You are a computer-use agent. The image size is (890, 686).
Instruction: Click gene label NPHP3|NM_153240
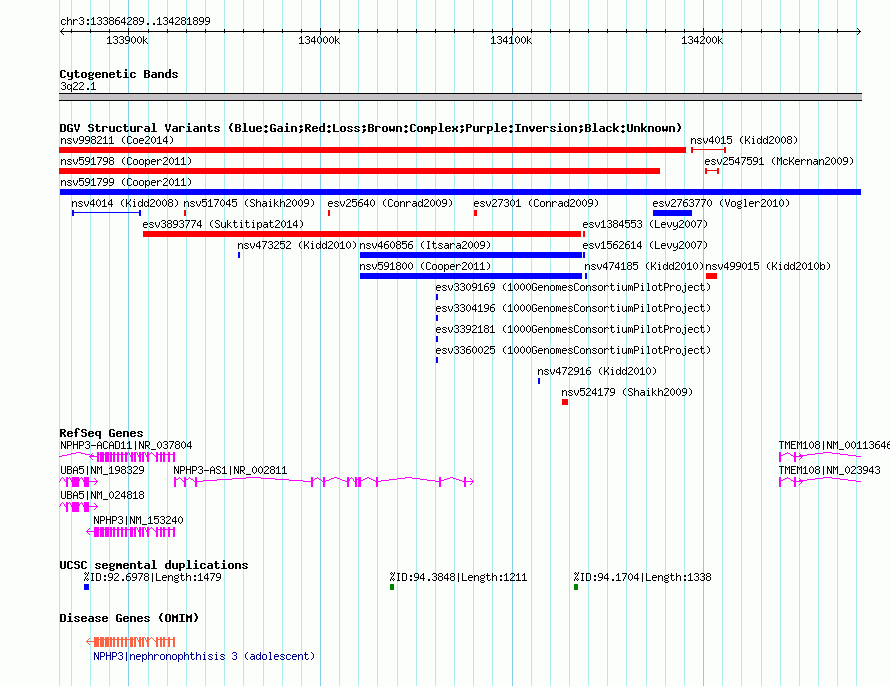coord(138,520)
